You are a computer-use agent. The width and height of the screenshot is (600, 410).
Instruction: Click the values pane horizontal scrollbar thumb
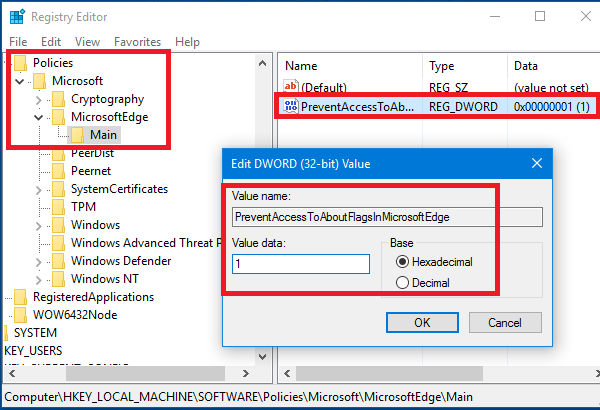point(389,373)
